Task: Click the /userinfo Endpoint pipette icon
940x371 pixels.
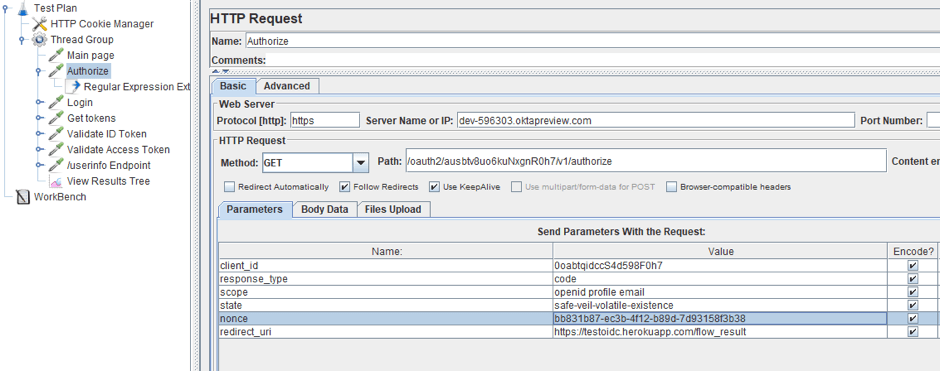Action: pyautogui.click(x=56, y=165)
